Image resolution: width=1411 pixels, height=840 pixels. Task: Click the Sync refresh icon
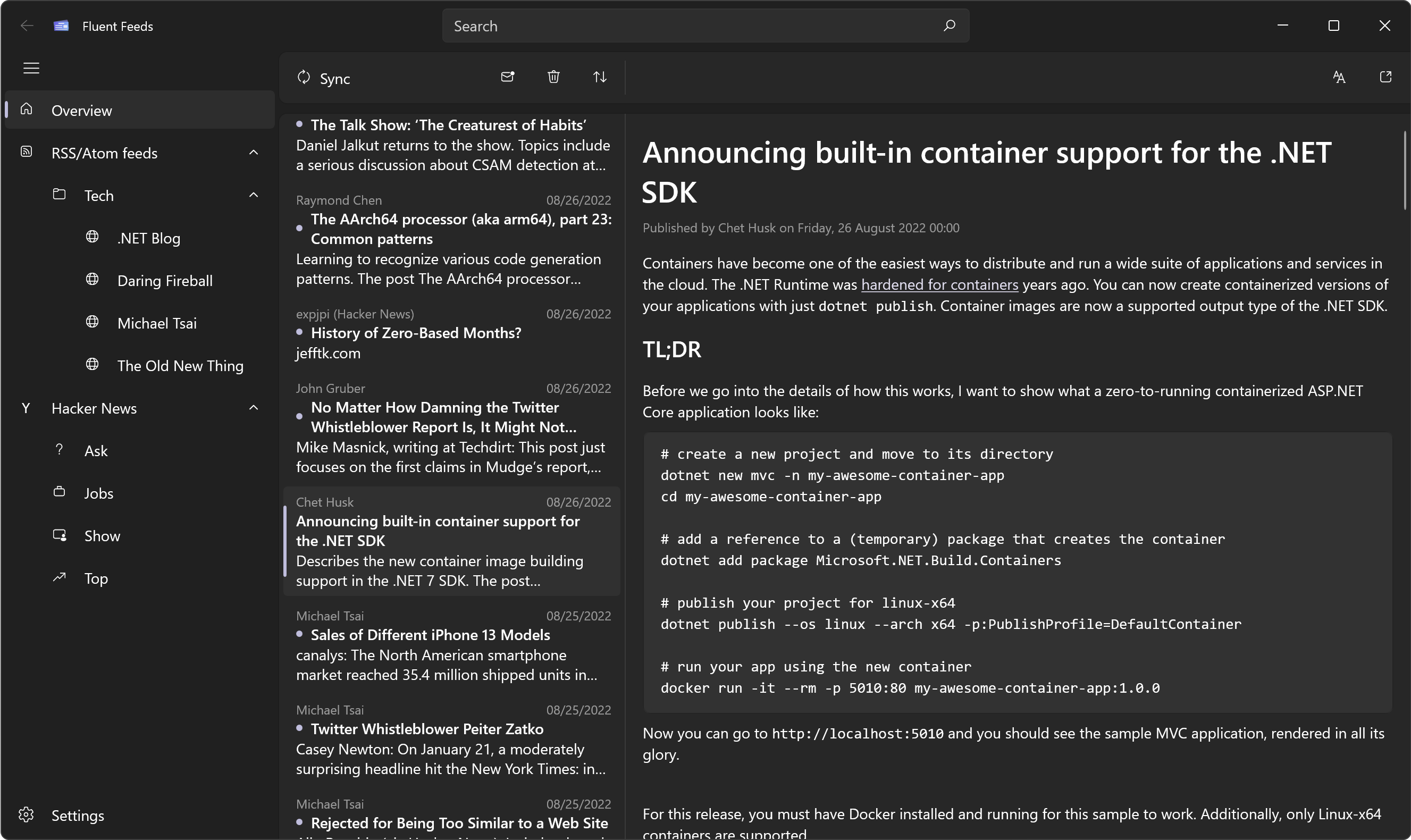click(x=304, y=77)
